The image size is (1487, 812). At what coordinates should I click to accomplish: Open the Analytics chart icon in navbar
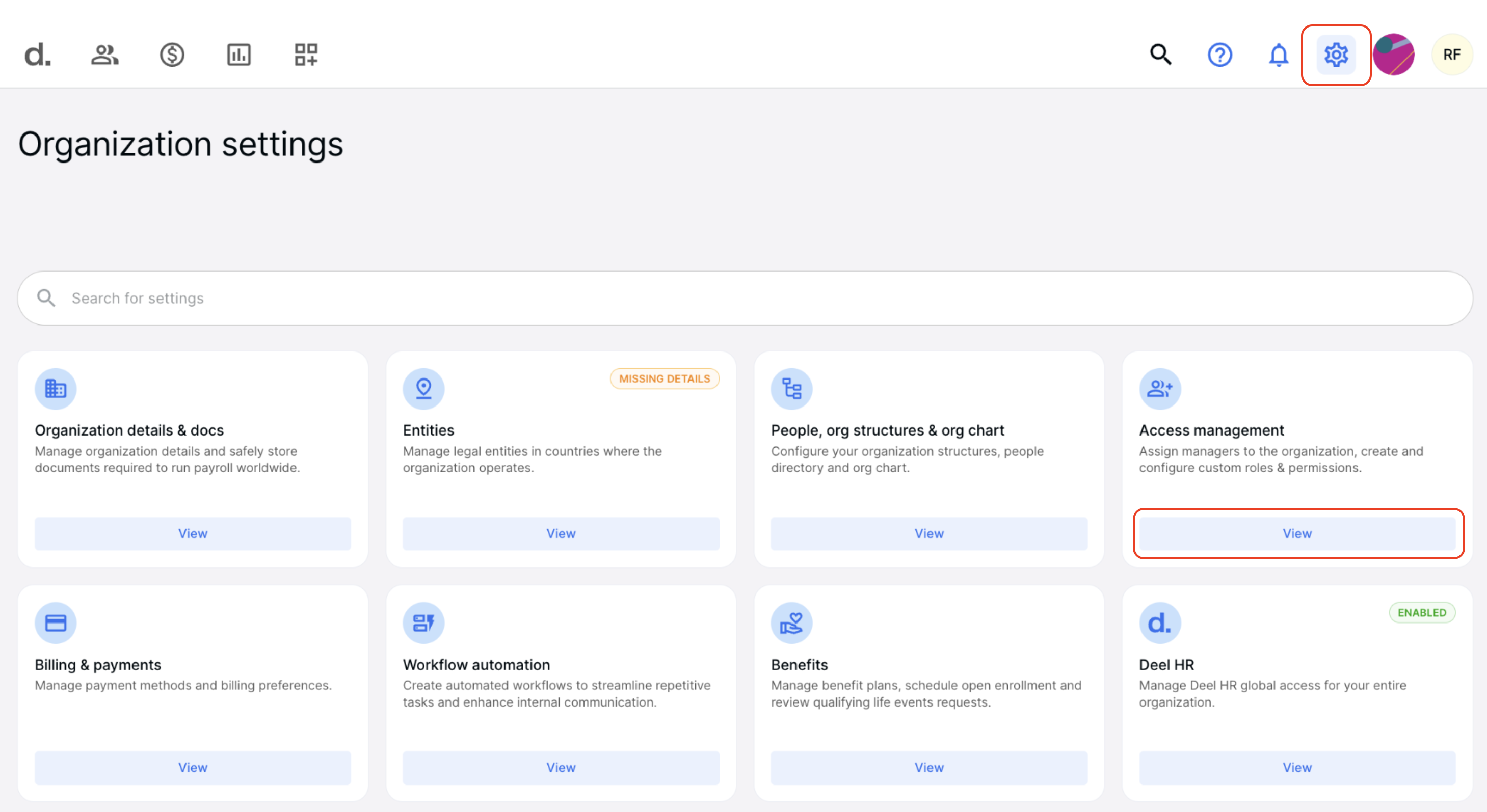coord(238,55)
